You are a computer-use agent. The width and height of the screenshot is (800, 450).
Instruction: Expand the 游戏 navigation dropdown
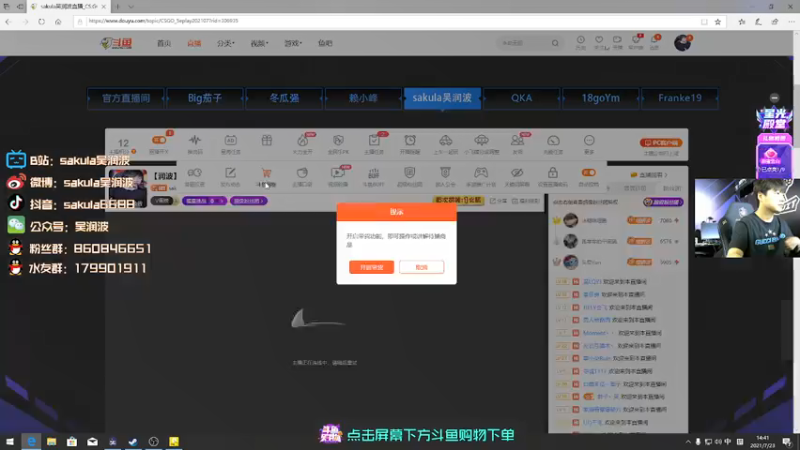pyautogui.click(x=293, y=43)
